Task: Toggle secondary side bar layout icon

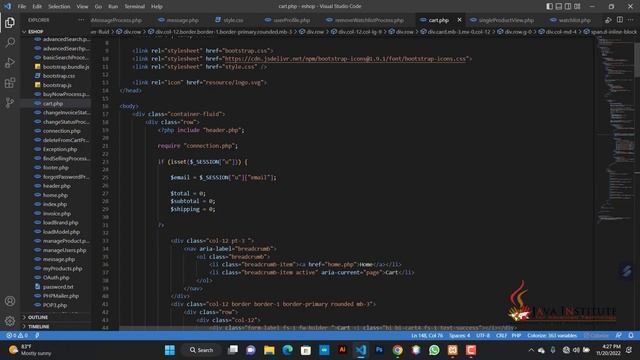Action: (x=568, y=6)
